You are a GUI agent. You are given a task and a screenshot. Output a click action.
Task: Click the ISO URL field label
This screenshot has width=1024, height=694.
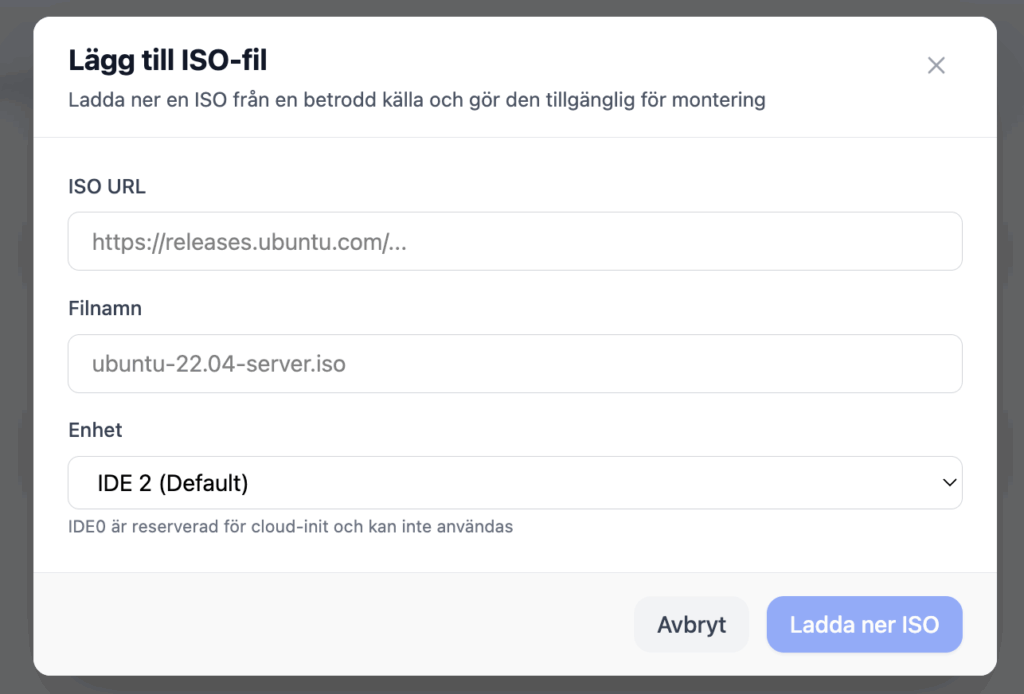(107, 187)
